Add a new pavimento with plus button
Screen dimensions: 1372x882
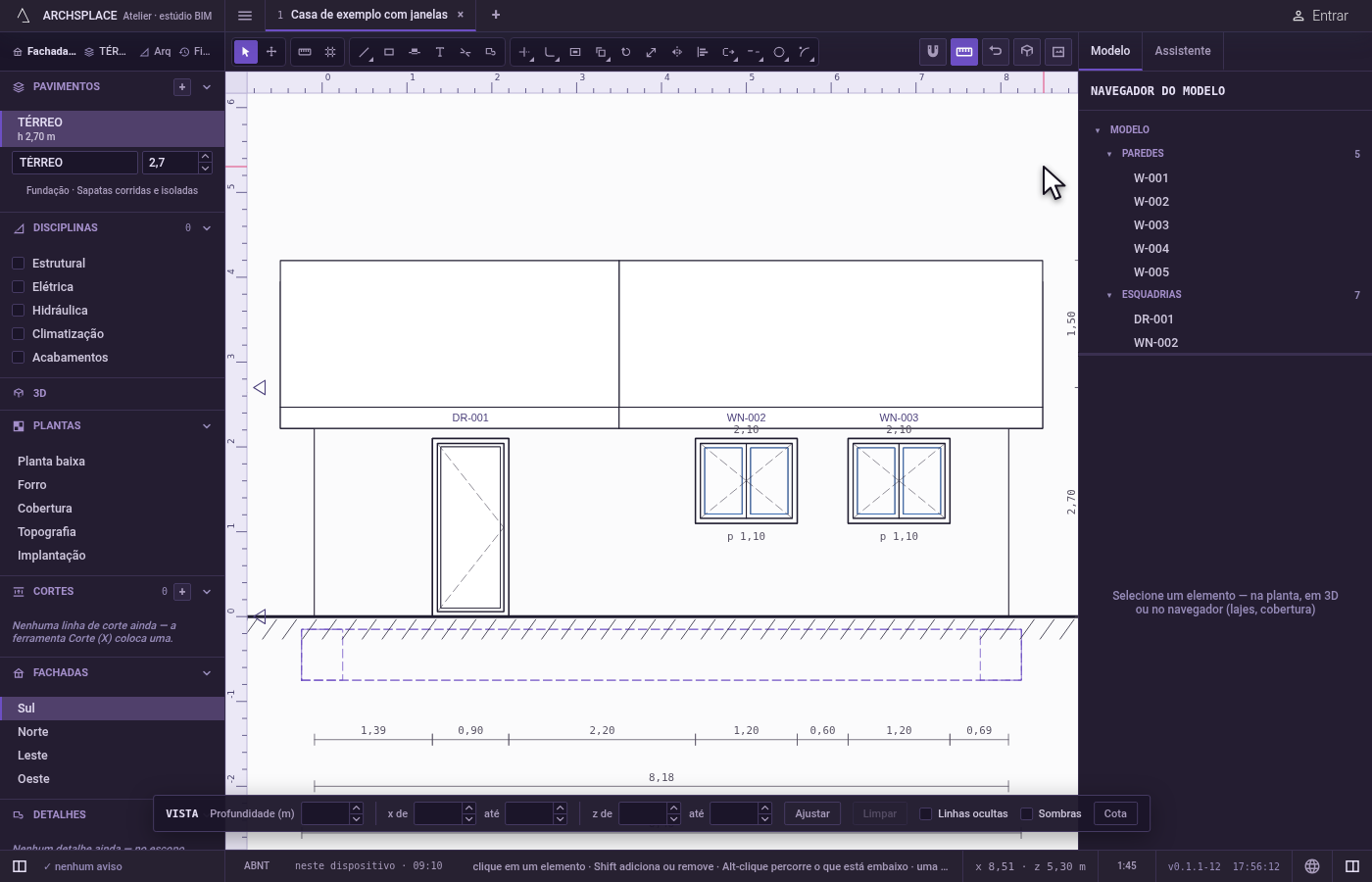[x=182, y=87]
